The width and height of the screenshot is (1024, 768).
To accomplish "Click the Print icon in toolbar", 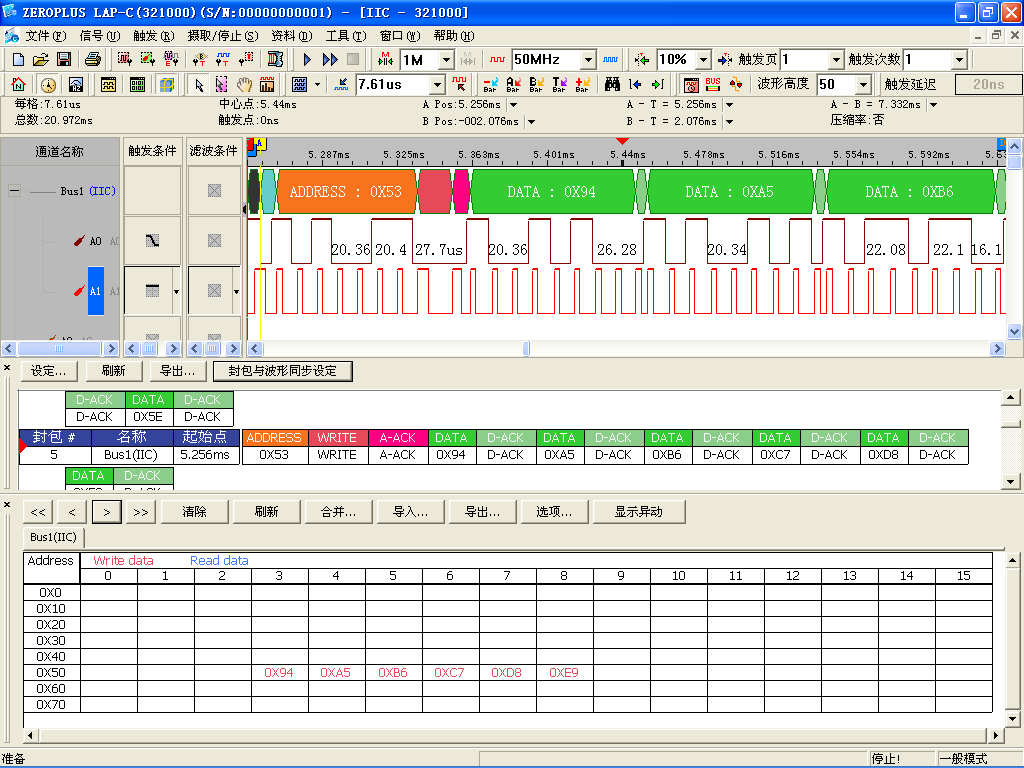I will click(x=92, y=60).
